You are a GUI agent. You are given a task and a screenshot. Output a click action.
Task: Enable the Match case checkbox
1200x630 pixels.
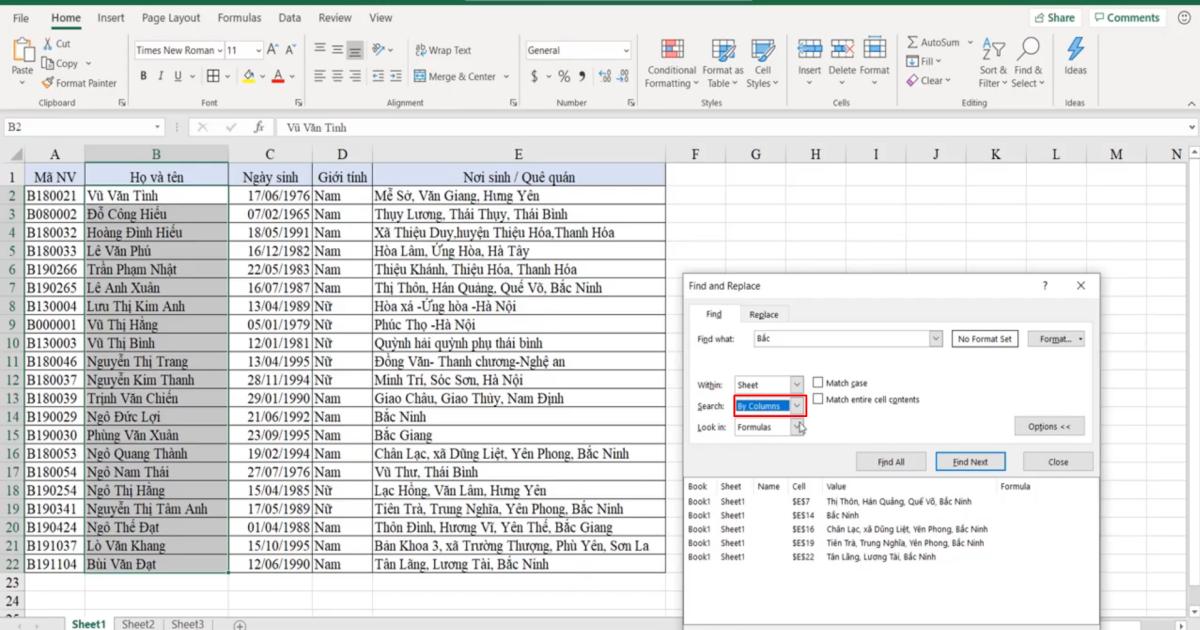tap(818, 382)
